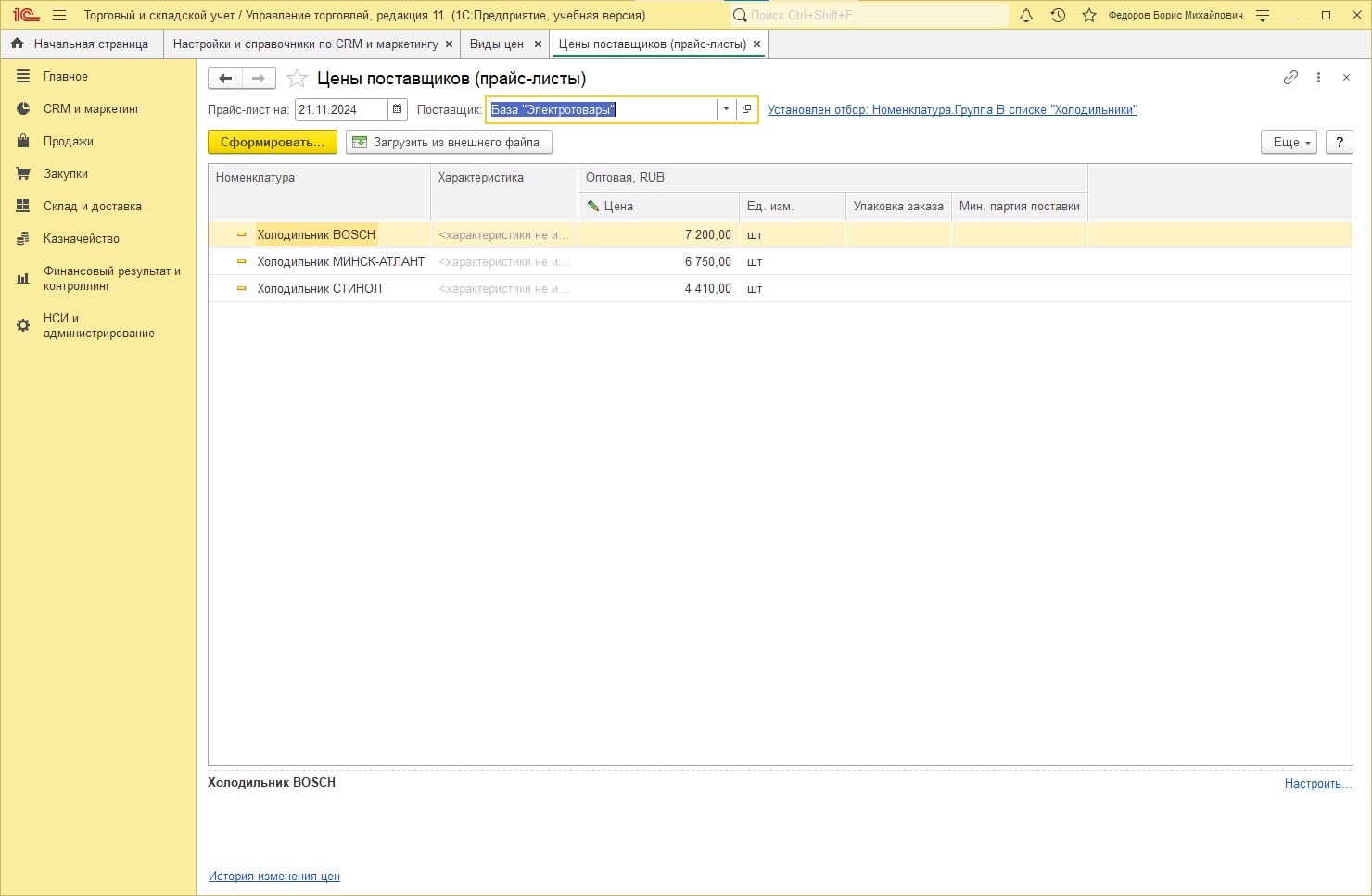Close the price list form with X
The width and height of the screenshot is (1372, 896).
pyautogui.click(x=1346, y=78)
